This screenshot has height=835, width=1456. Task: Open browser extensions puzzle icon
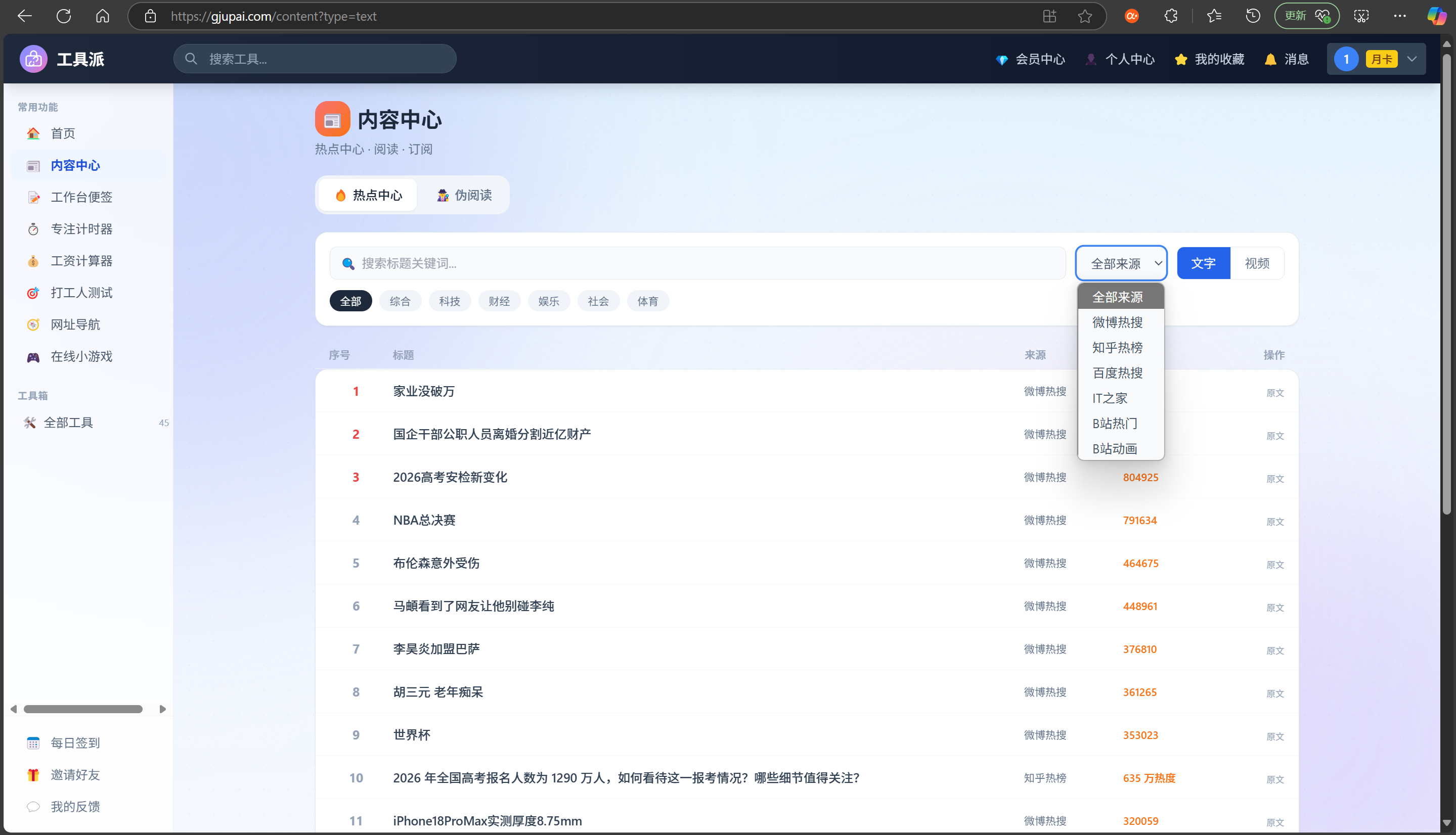(x=1171, y=16)
